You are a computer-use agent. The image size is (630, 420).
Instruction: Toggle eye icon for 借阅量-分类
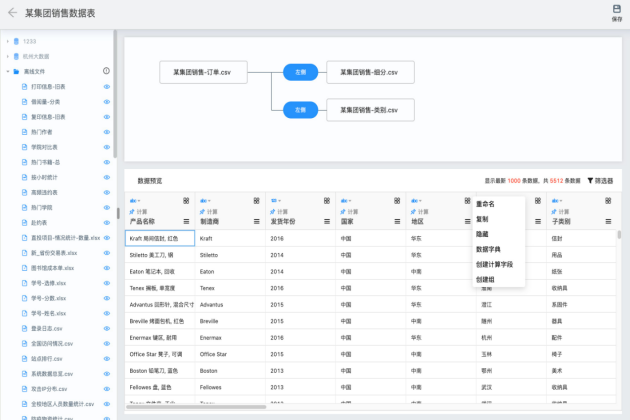[107, 102]
